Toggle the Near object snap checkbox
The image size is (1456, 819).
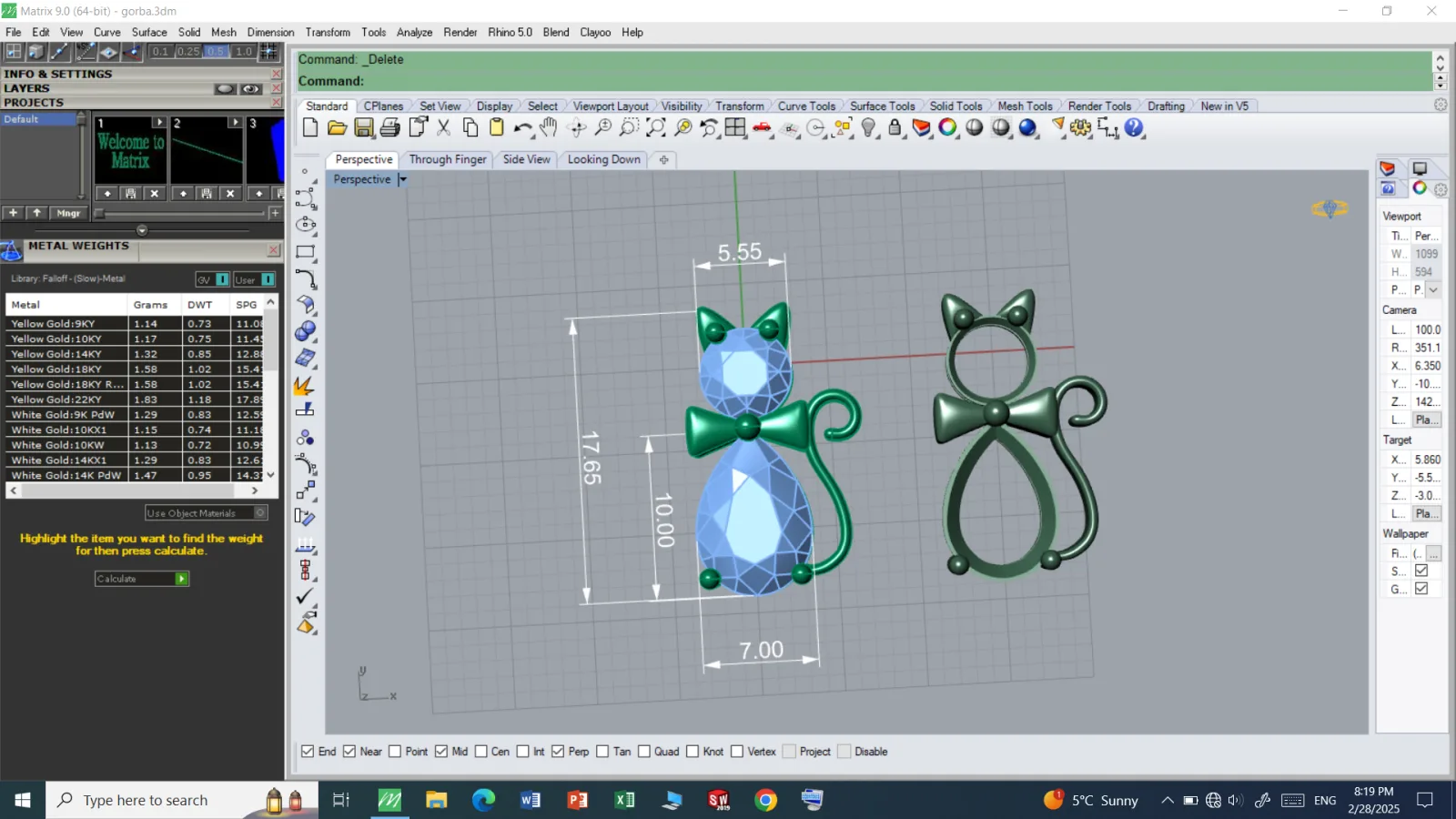(x=349, y=752)
